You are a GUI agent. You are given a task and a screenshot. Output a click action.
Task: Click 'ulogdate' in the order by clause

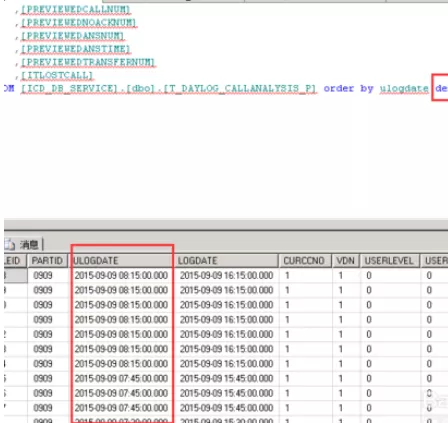point(404,89)
